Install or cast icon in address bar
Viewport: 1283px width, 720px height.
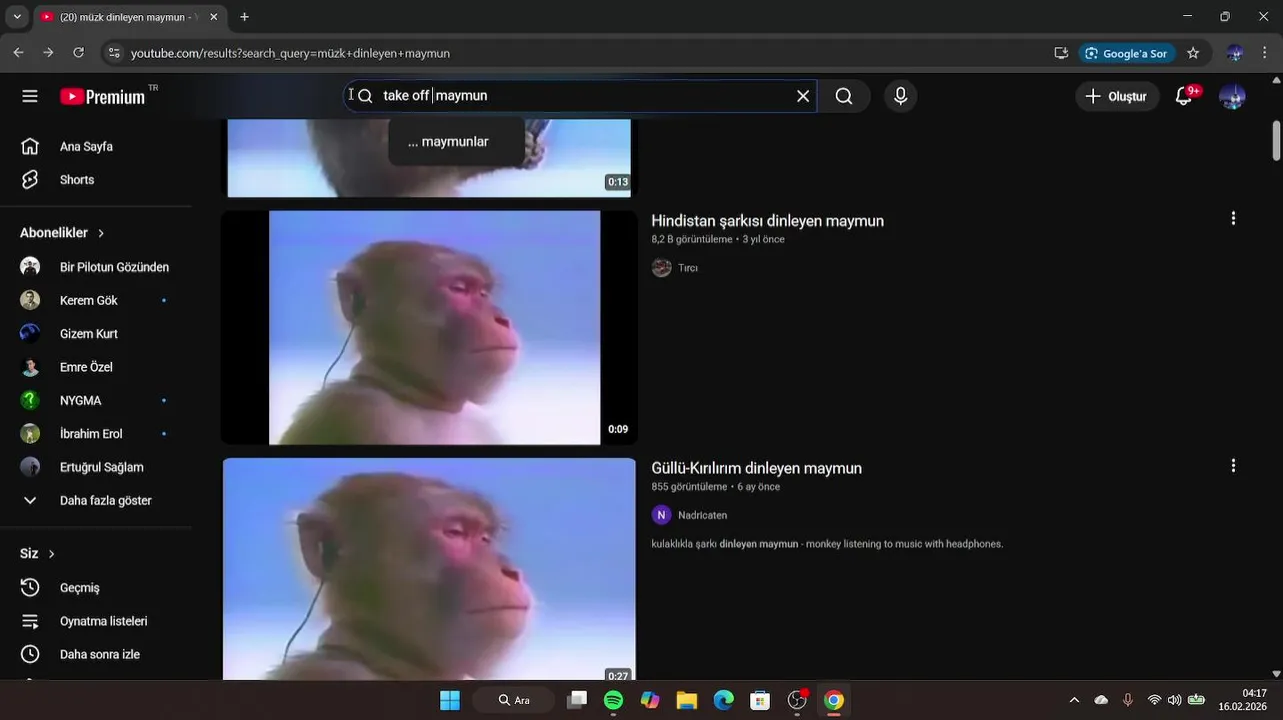tap(1061, 53)
